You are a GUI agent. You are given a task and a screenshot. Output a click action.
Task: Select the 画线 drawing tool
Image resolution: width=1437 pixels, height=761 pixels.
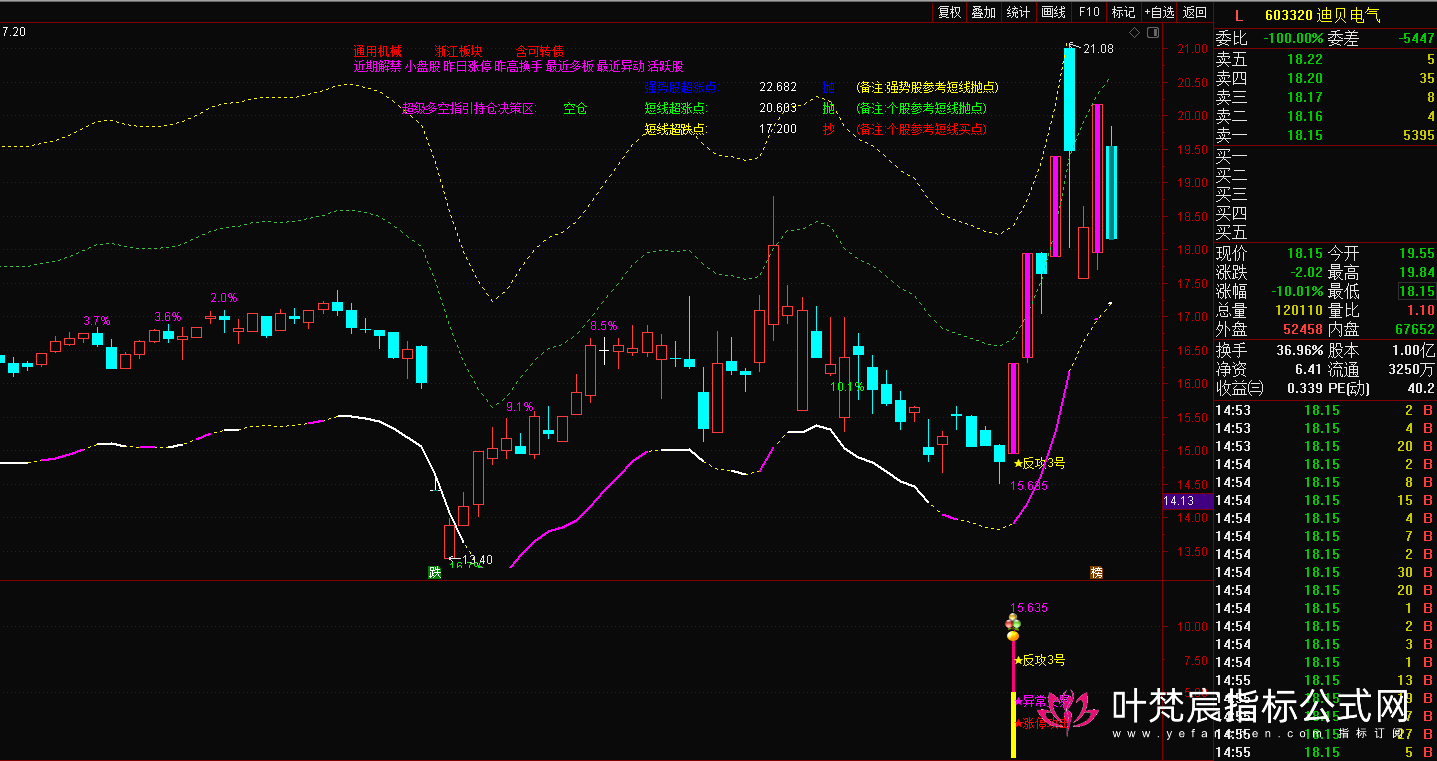point(1053,12)
